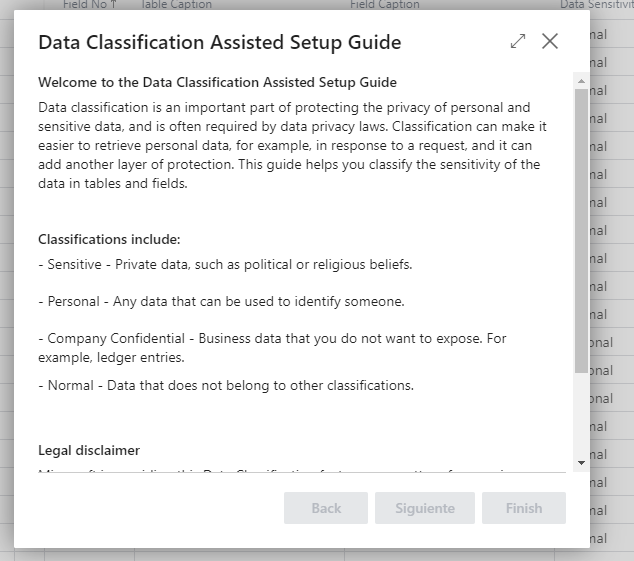The width and height of the screenshot is (634, 561).
Task: Click the Data Sensitivity column header
Action: coord(596,5)
